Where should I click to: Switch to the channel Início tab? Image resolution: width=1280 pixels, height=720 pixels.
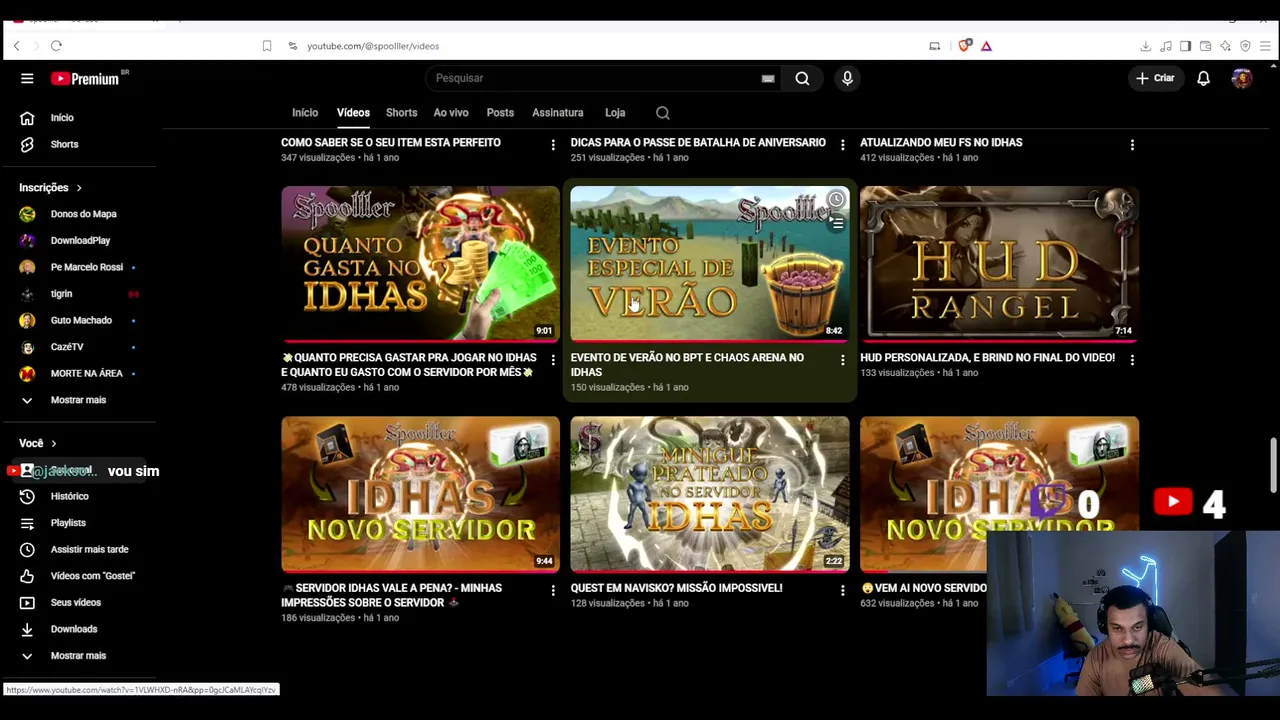click(305, 113)
